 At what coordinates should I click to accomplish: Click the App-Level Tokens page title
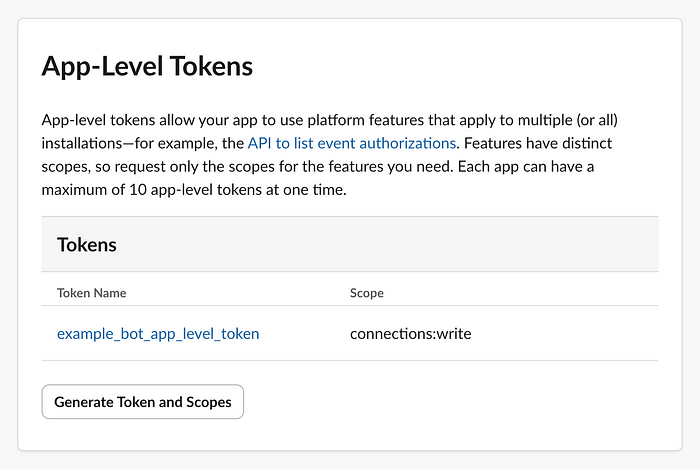pyautogui.click(x=147, y=66)
